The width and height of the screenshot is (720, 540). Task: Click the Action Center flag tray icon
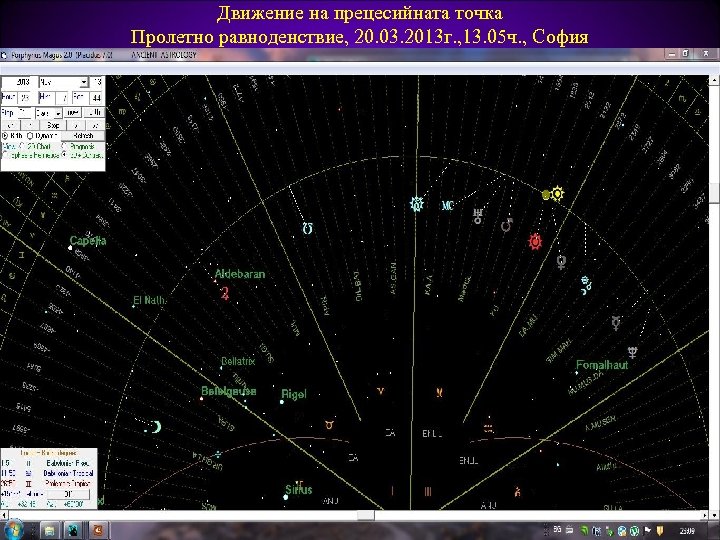point(647,530)
